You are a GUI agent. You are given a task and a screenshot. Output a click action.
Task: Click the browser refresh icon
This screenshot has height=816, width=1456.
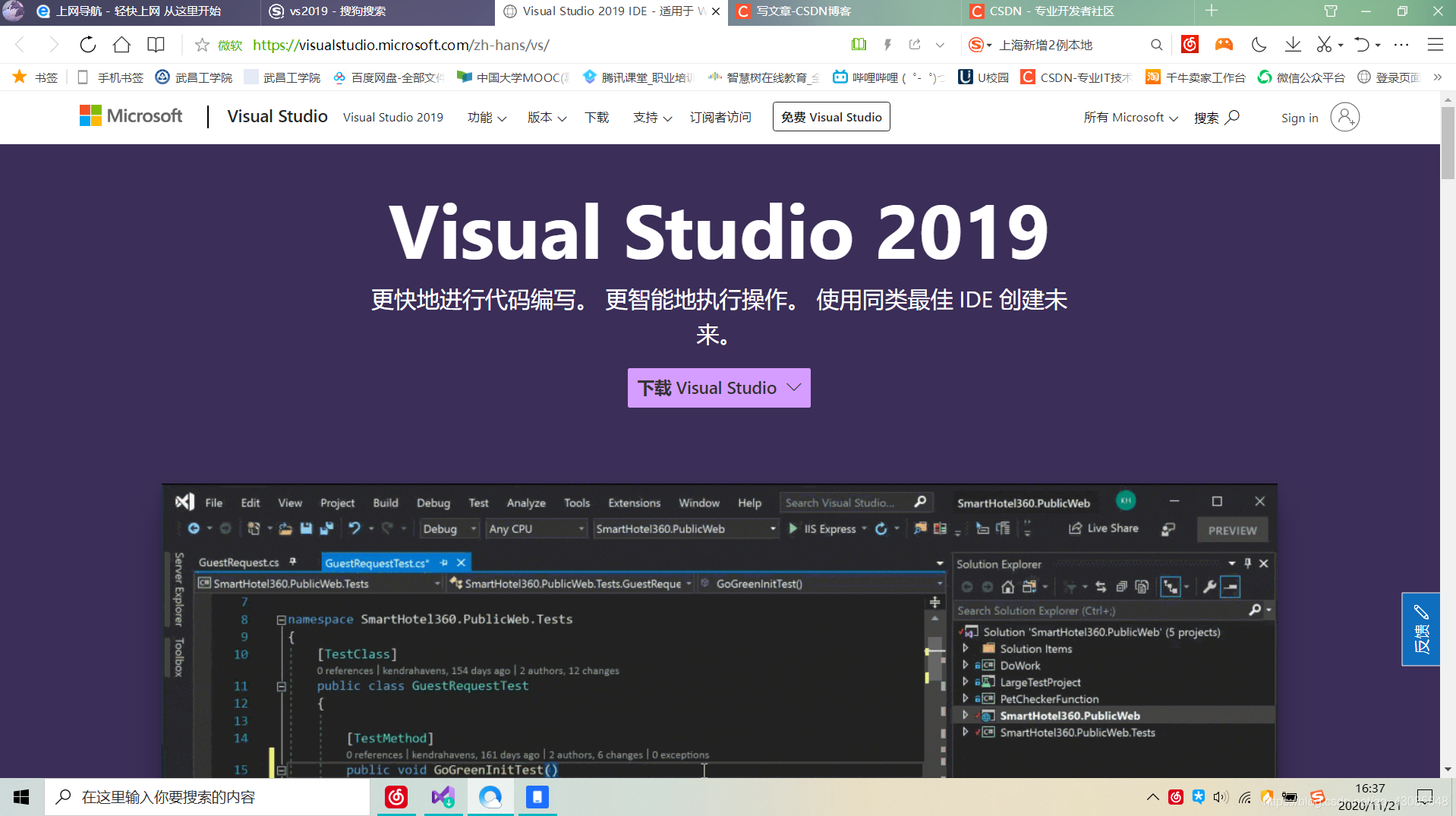coord(88,45)
